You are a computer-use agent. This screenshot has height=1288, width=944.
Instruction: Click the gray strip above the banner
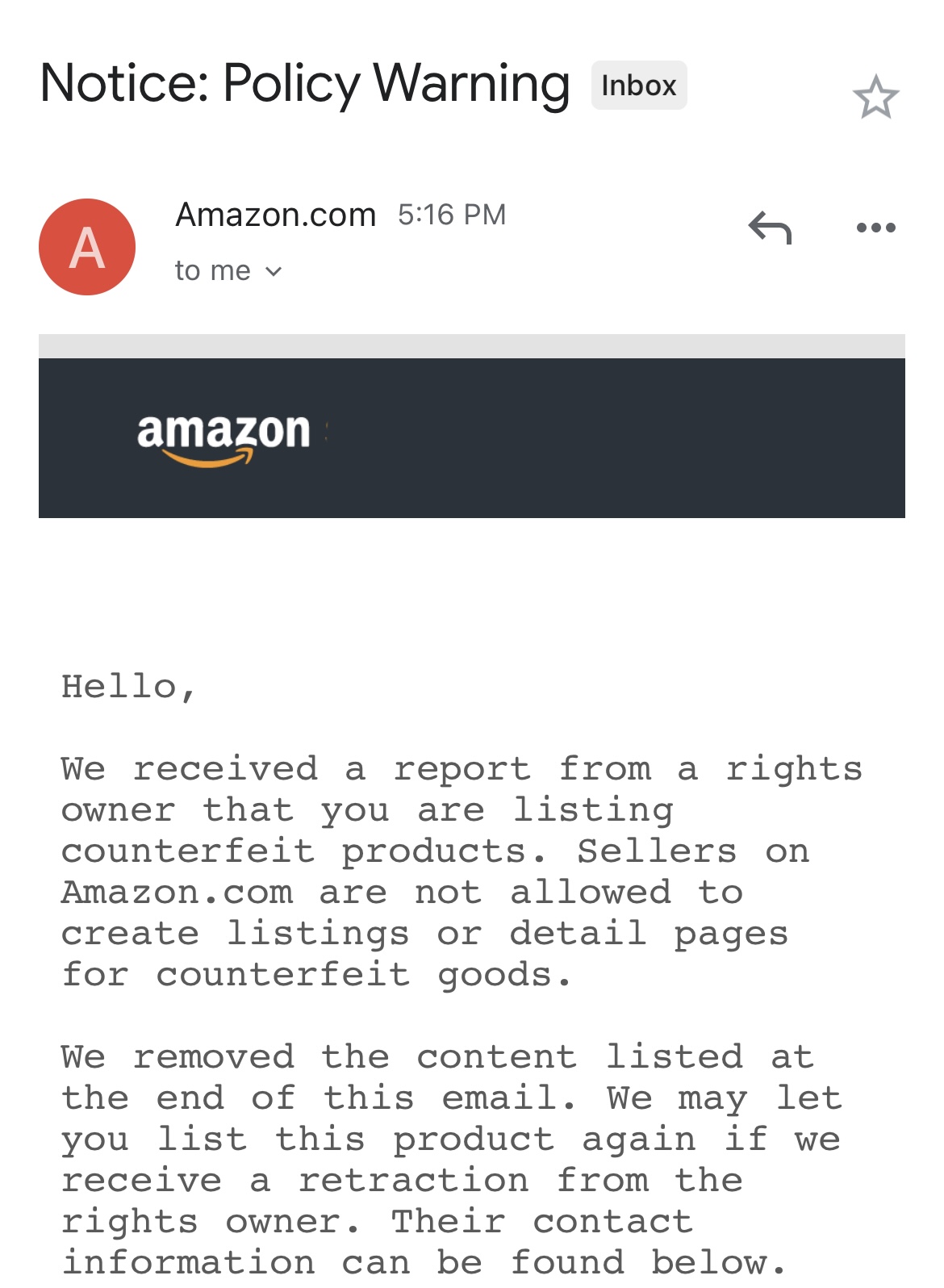coord(472,346)
